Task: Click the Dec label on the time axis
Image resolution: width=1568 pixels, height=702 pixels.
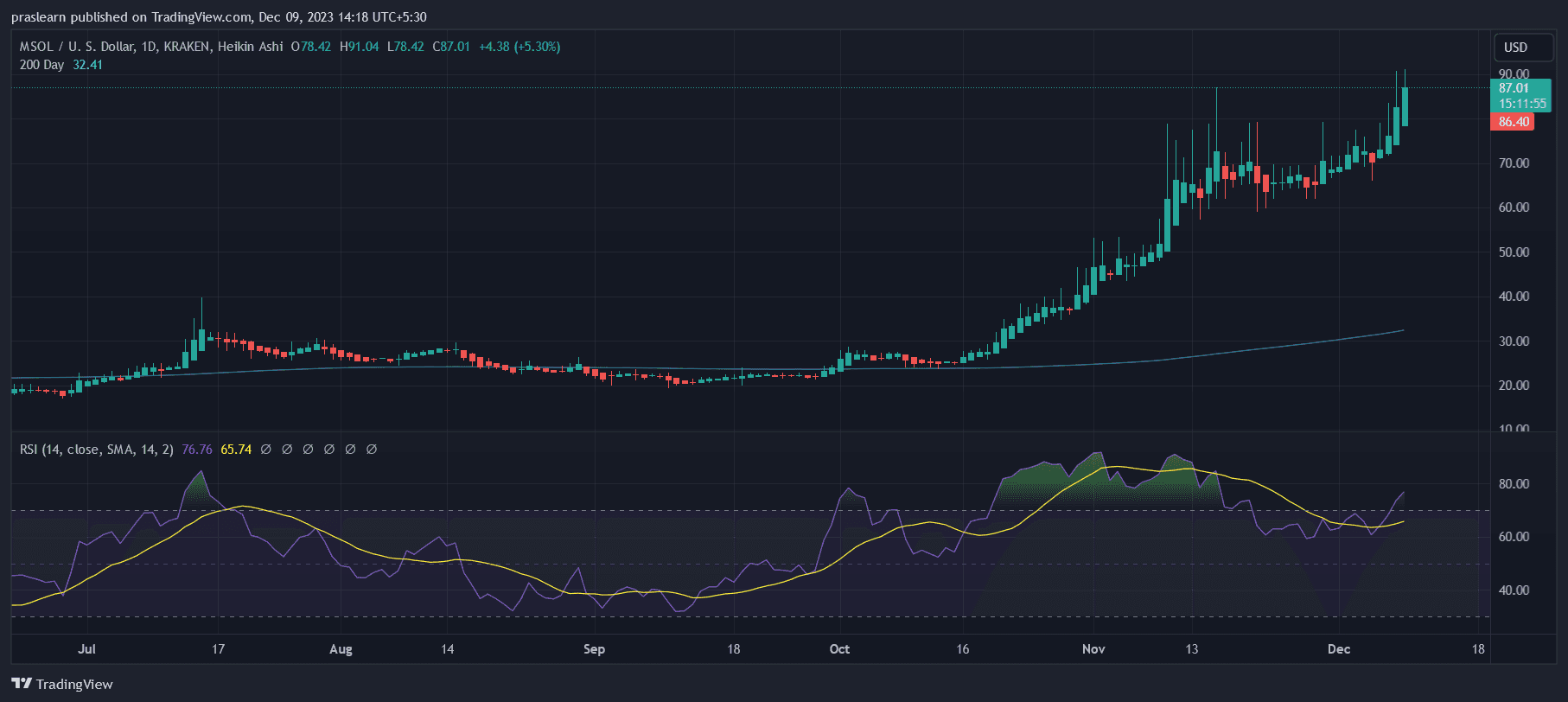Action: coord(1338,649)
